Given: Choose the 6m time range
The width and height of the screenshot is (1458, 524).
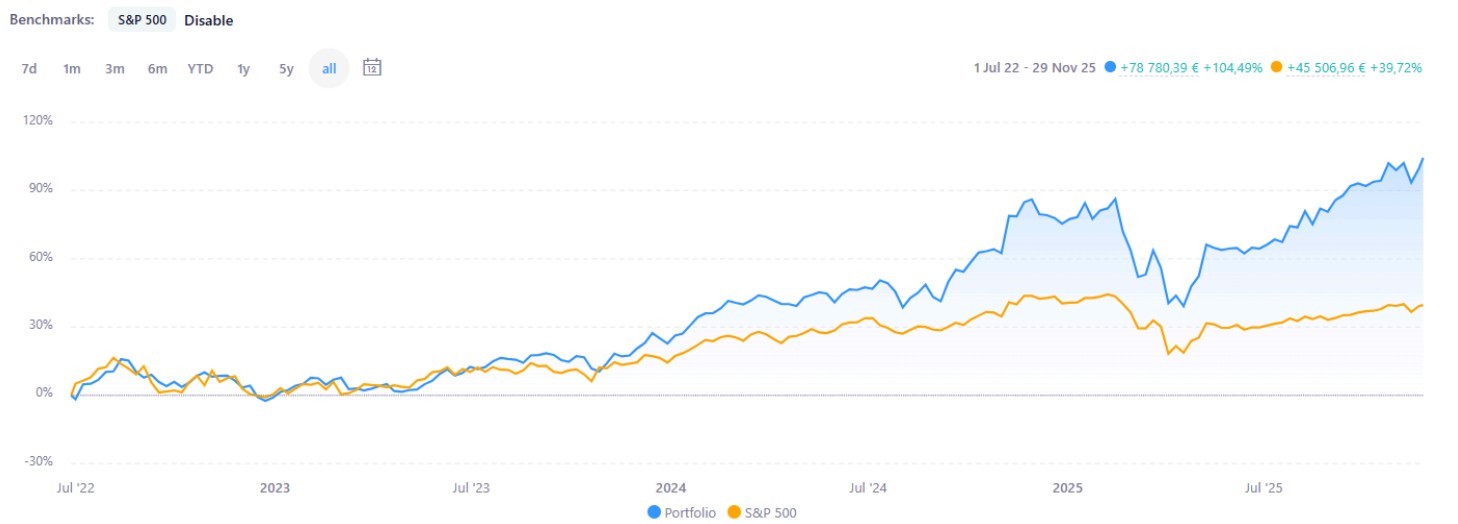Looking at the screenshot, I should (x=157, y=69).
